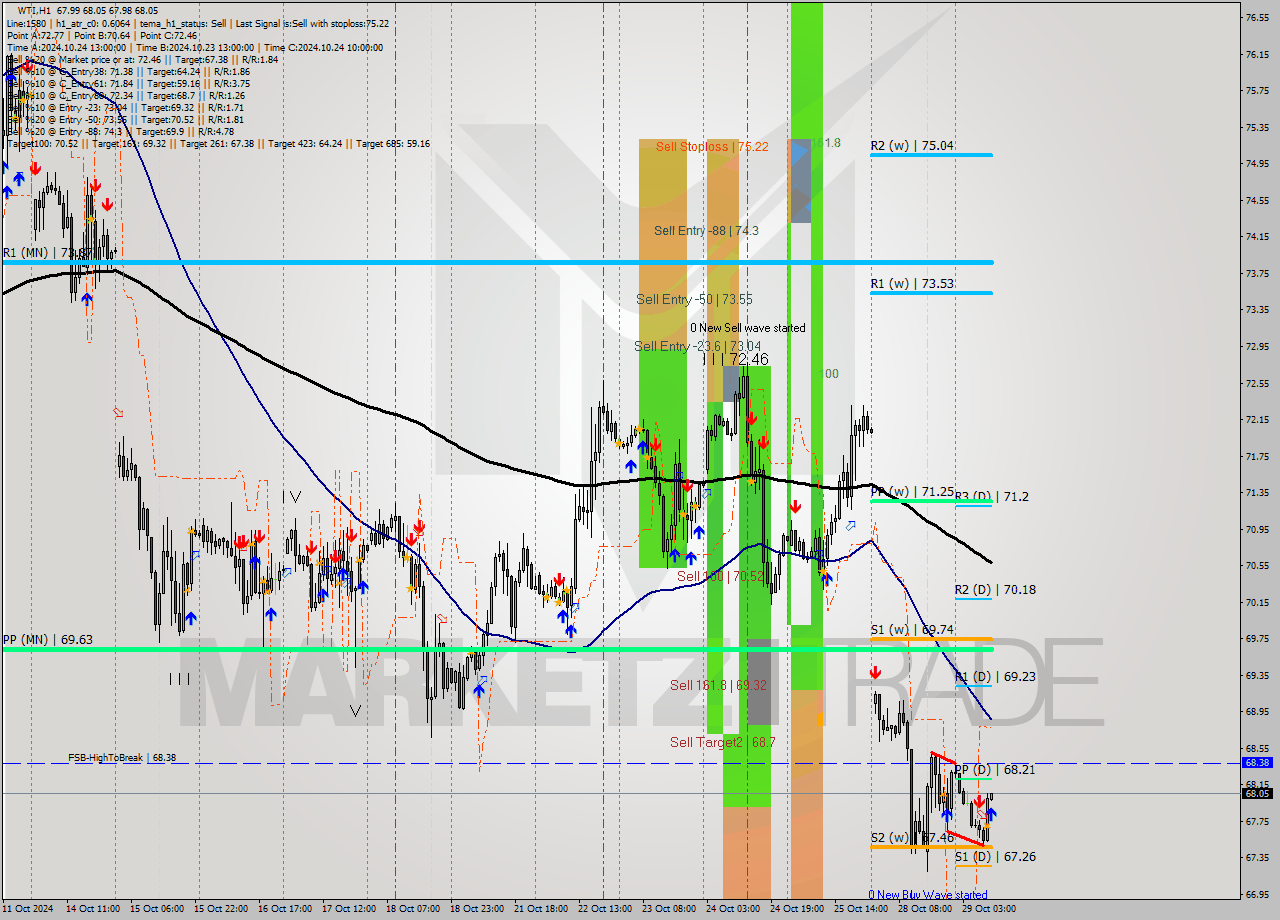Screen dimensions: 1280x920
Task: Select the 'Sell 100 | 70.52' label
Action: click(x=720, y=576)
